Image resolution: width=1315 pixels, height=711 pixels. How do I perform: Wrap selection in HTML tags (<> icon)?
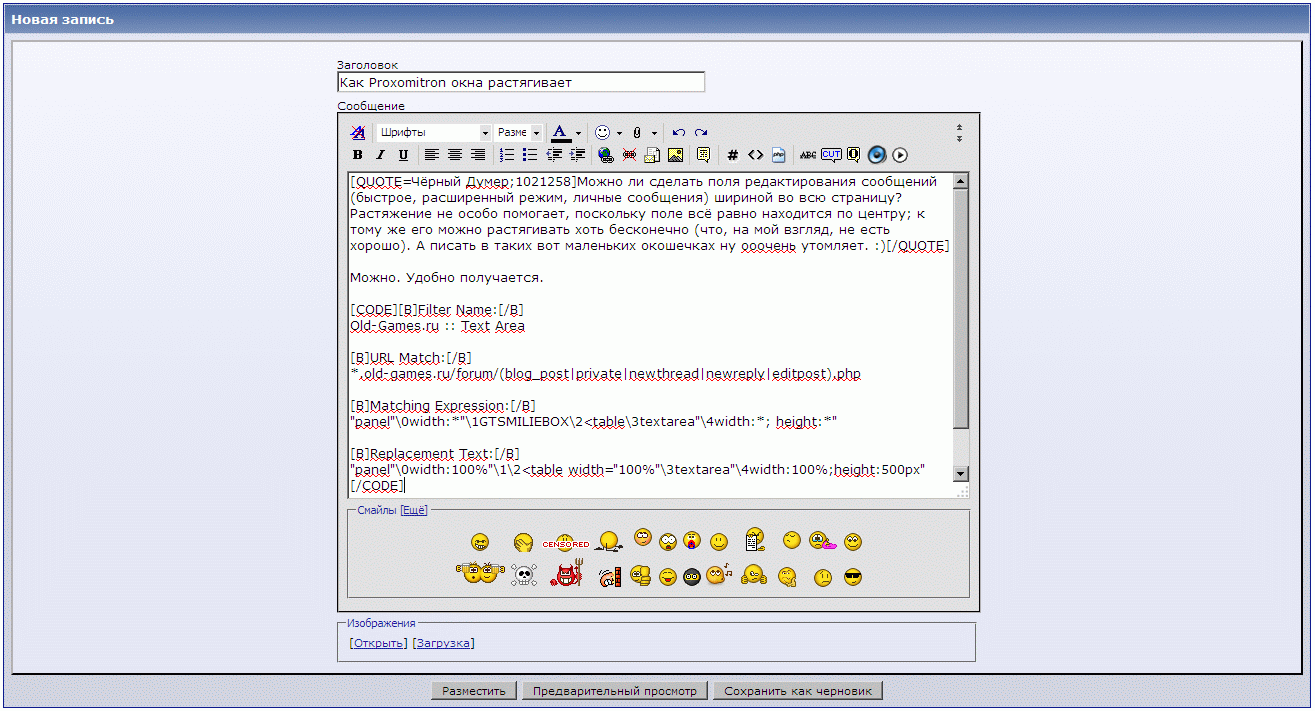click(755, 155)
